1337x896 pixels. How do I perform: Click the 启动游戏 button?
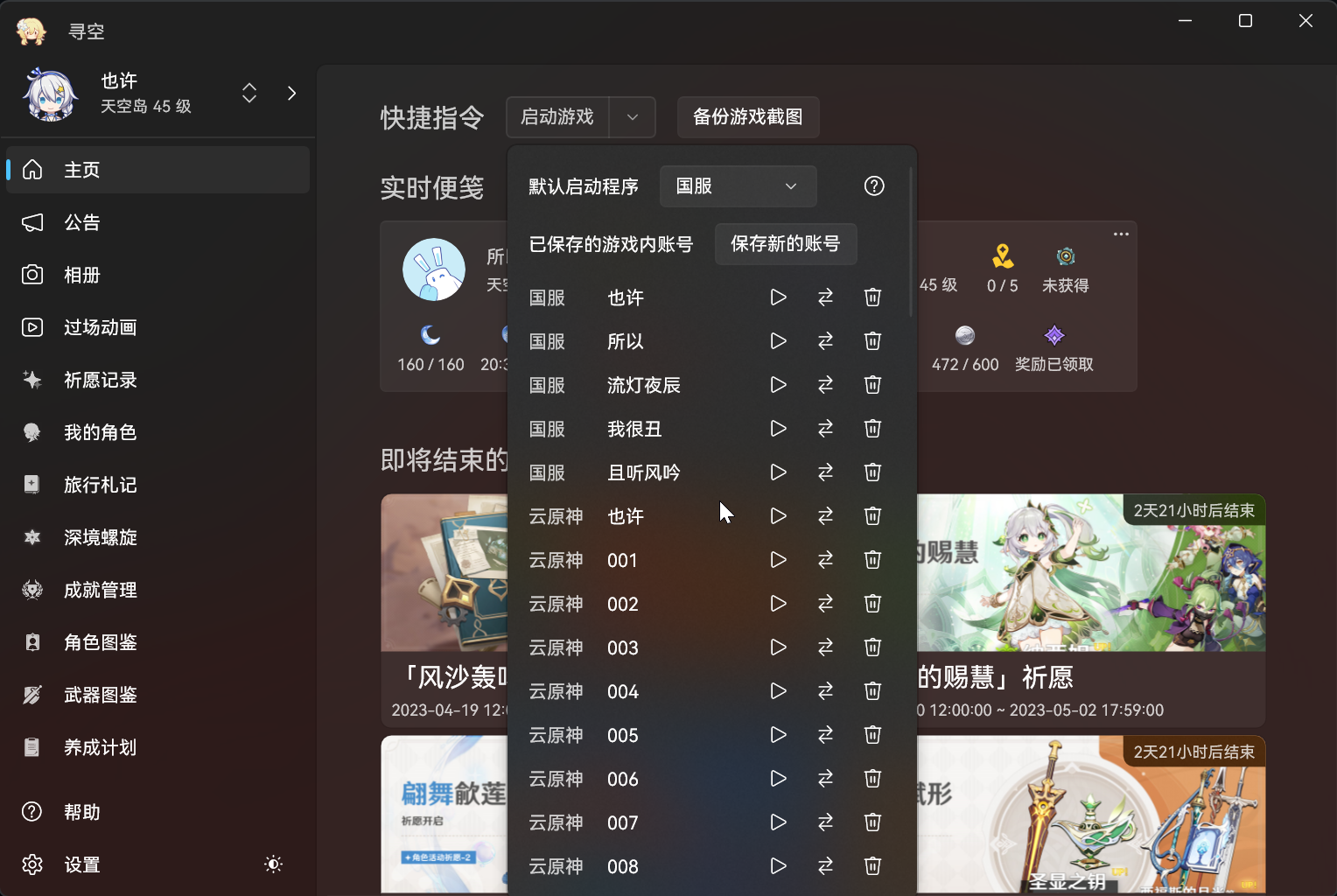coord(557,117)
